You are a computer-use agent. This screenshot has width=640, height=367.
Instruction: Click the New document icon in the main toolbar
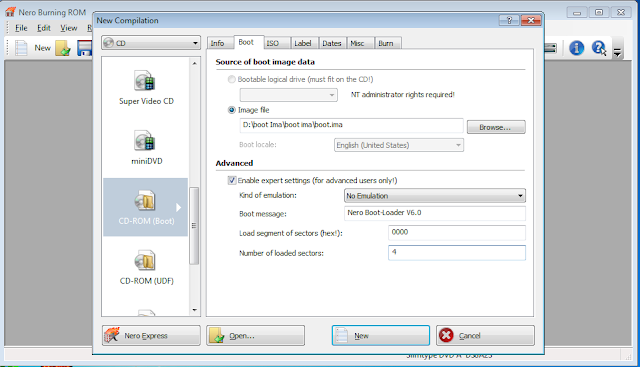(x=21, y=48)
